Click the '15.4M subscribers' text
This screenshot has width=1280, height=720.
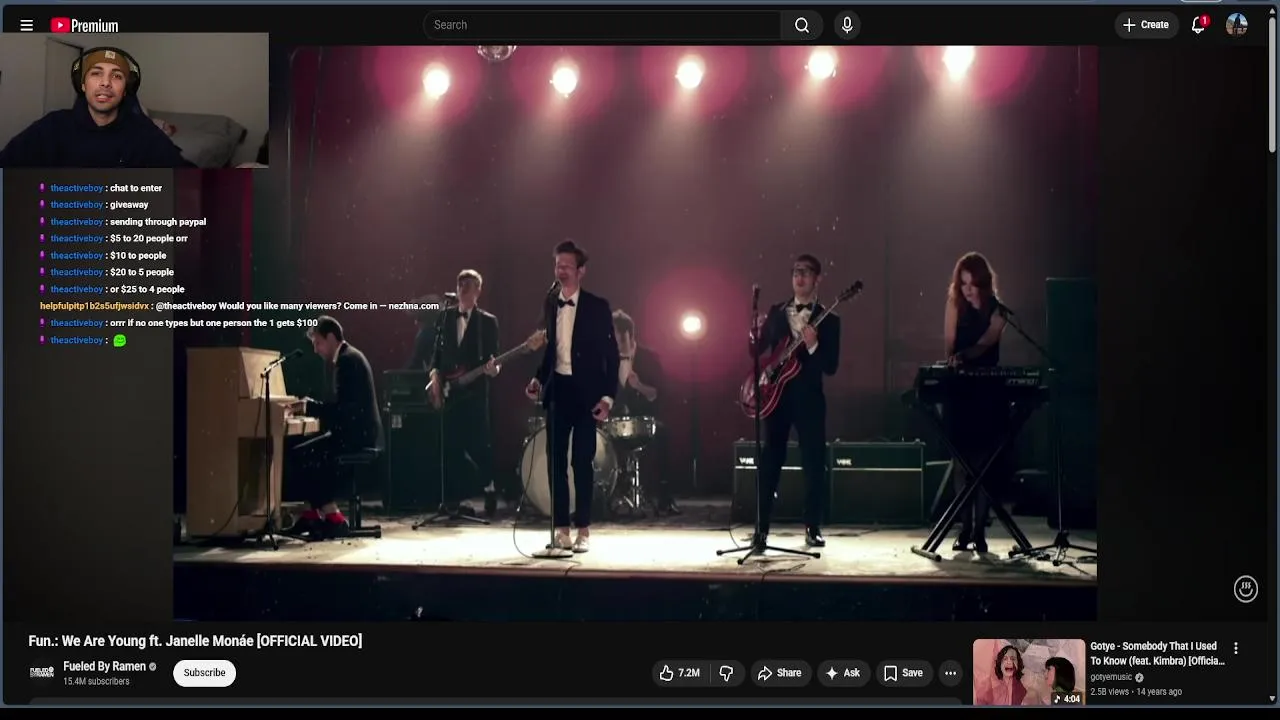96,682
